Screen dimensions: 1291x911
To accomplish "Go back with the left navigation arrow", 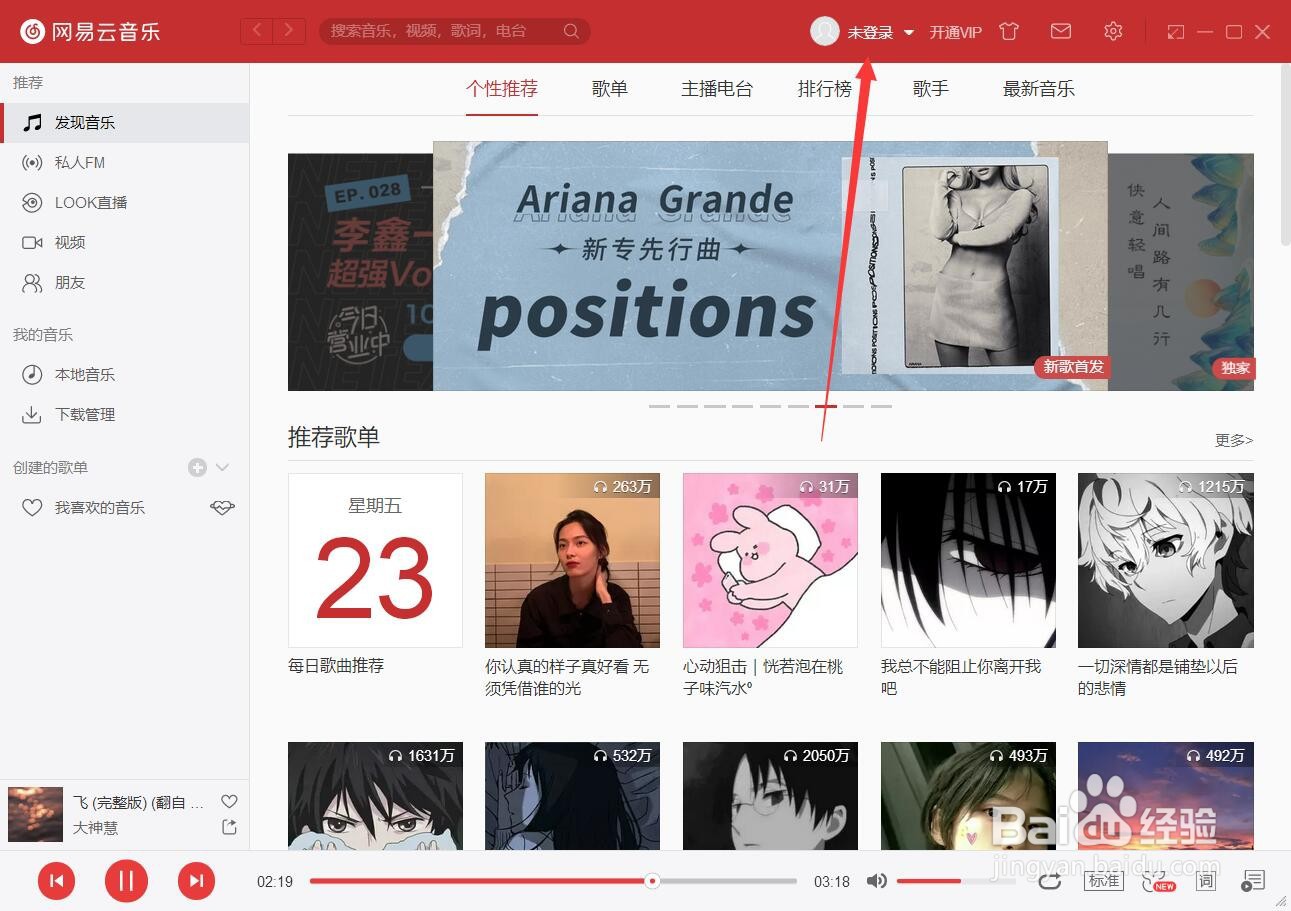I will pyautogui.click(x=256, y=31).
